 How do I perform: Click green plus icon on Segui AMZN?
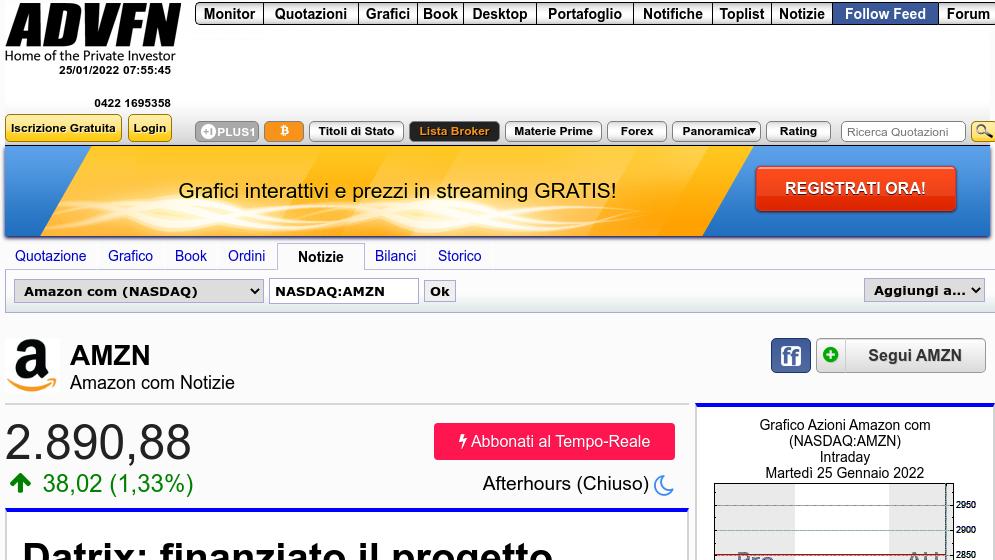click(831, 355)
